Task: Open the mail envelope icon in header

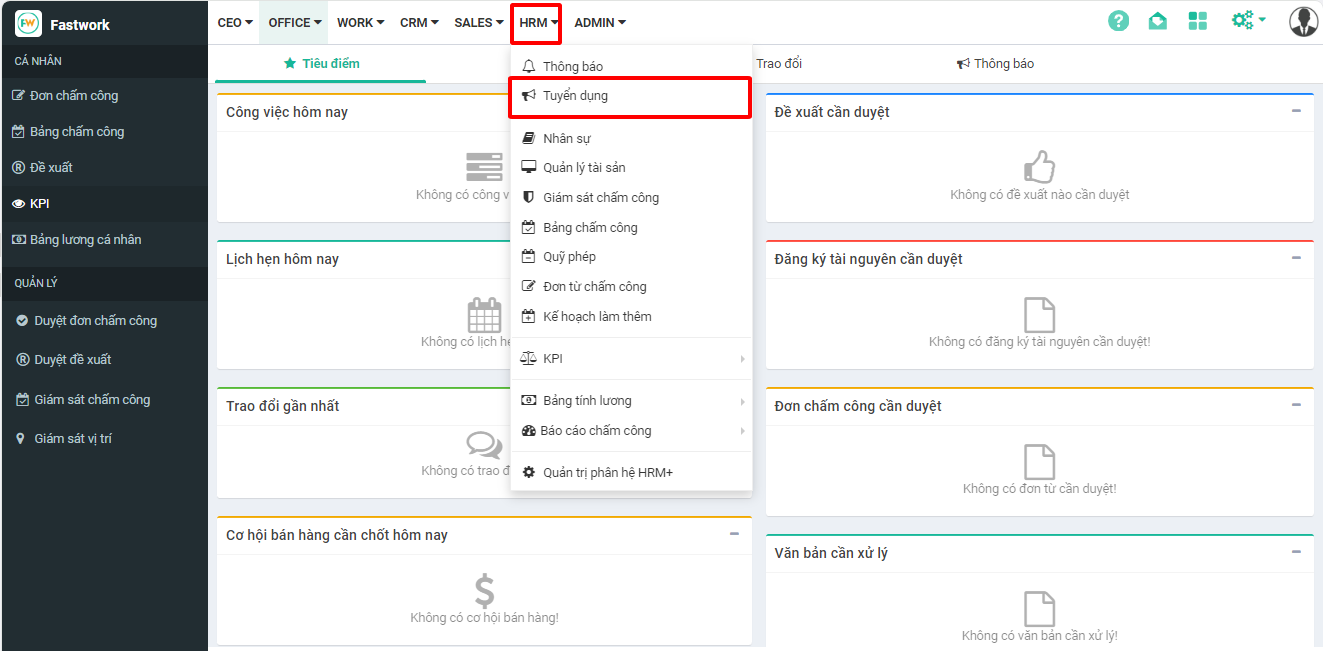Action: (x=1157, y=21)
